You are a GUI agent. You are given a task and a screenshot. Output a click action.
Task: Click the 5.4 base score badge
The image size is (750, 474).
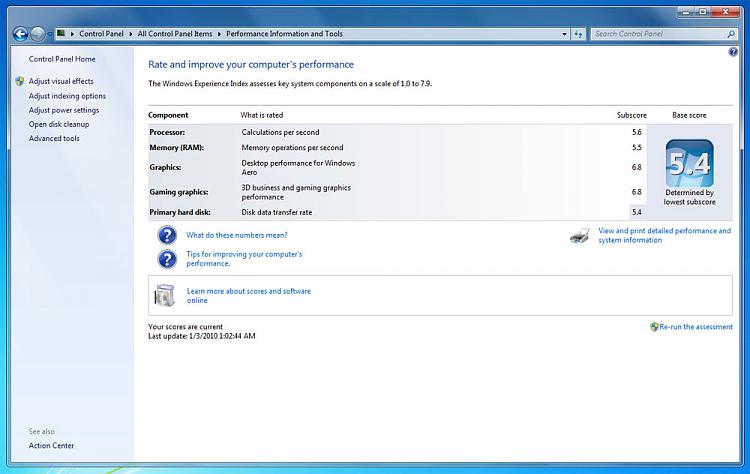(689, 163)
